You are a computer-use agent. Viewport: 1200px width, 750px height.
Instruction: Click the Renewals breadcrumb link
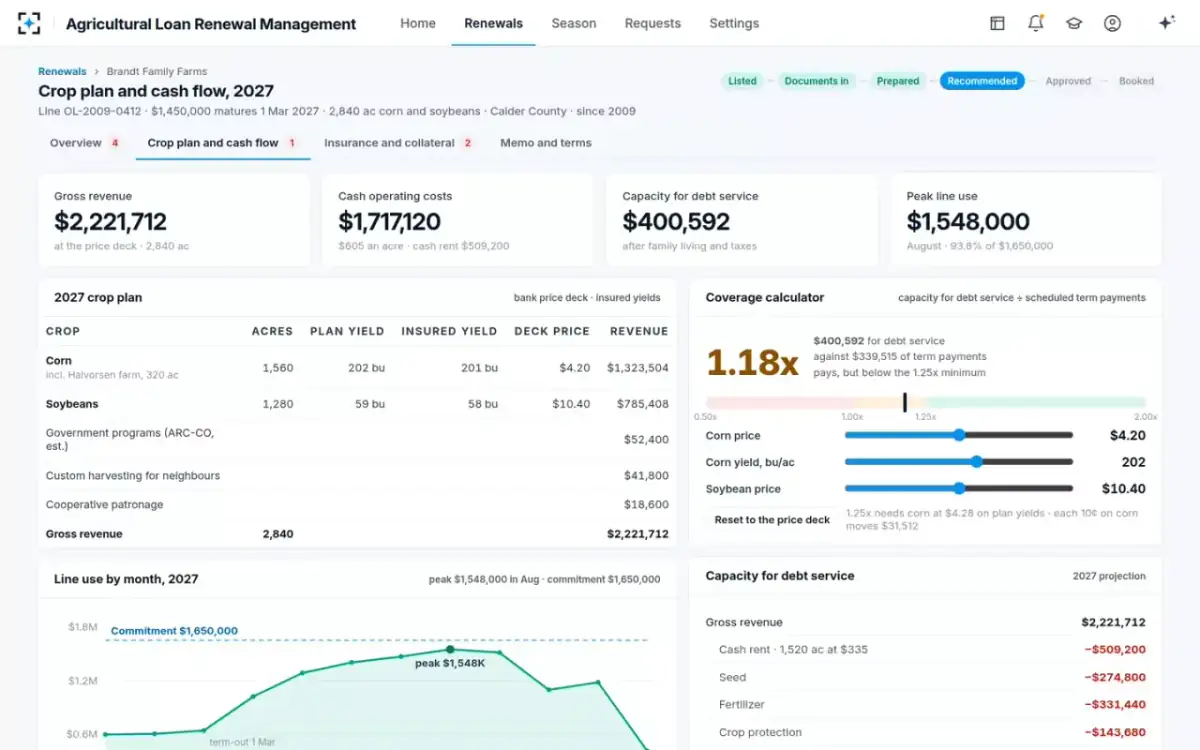(x=62, y=72)
